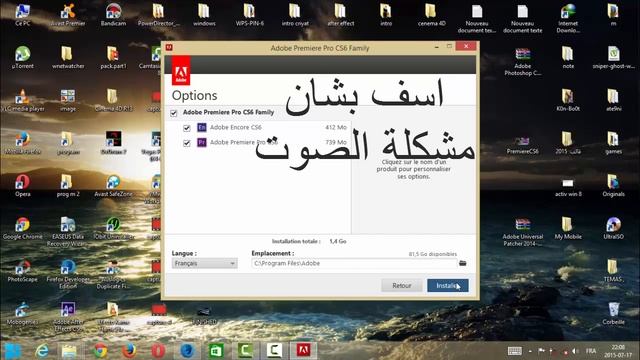
Task: Launch Internet Explorer from the taskbar
Action: 42,351
